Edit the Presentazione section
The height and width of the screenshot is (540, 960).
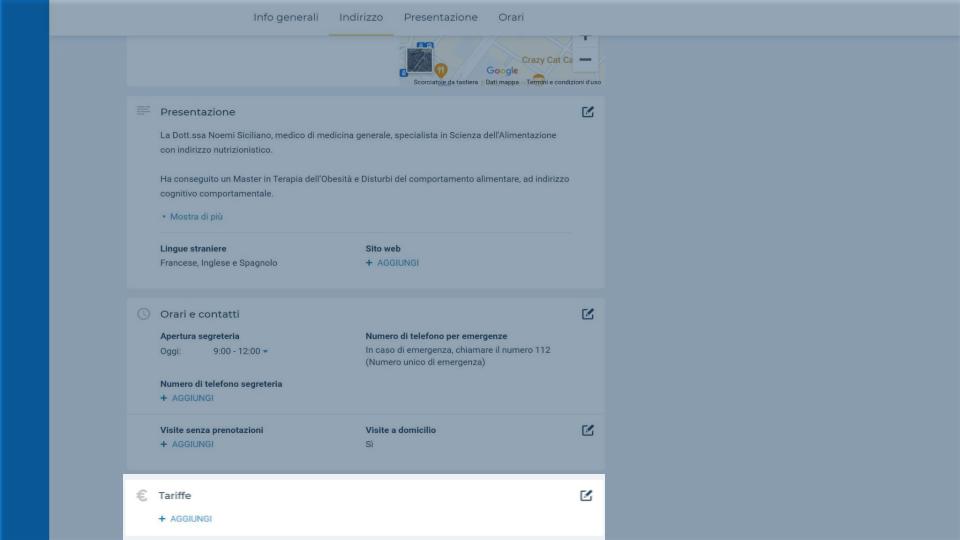(587, 112)
